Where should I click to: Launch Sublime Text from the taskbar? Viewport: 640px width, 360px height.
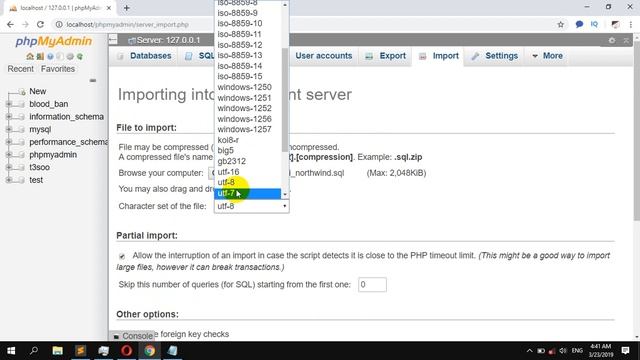pos(80,351)
